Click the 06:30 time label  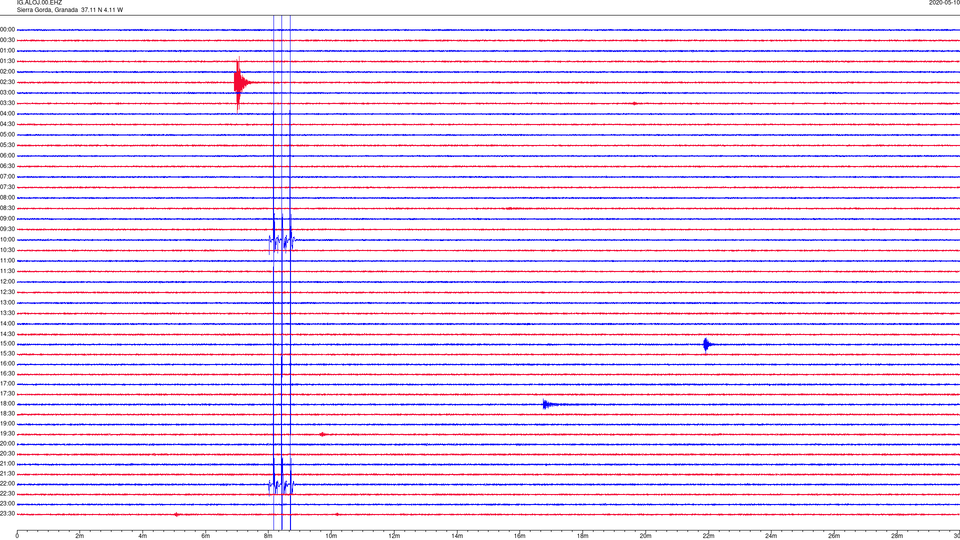pos(8,167)
